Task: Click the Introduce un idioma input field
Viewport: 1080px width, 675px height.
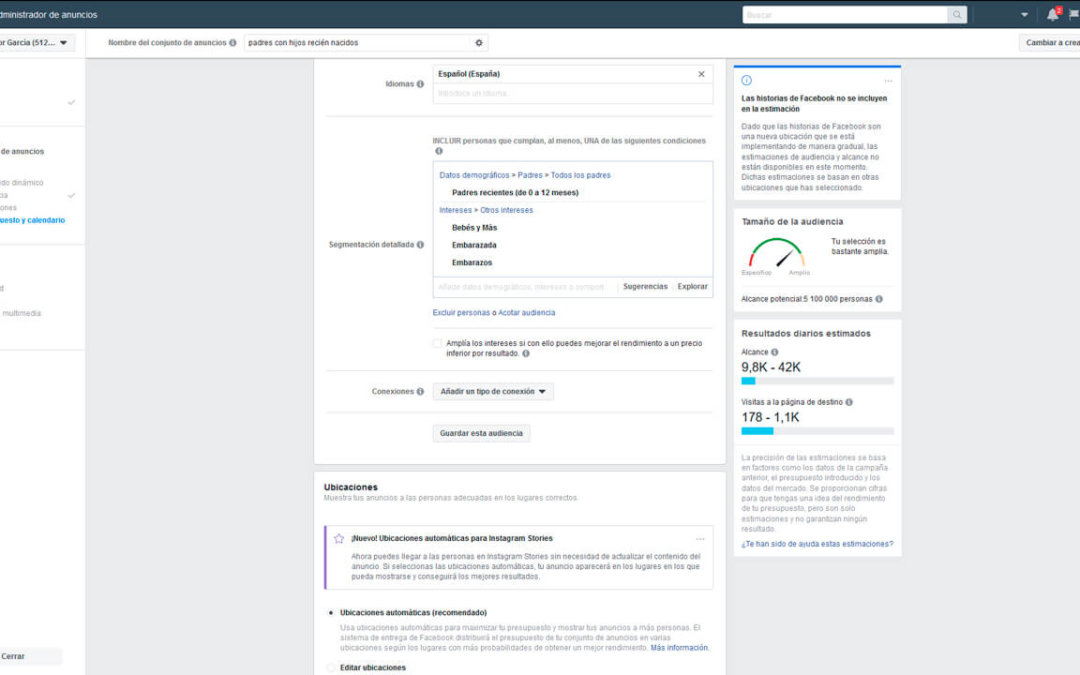Action: pos(572,94)
